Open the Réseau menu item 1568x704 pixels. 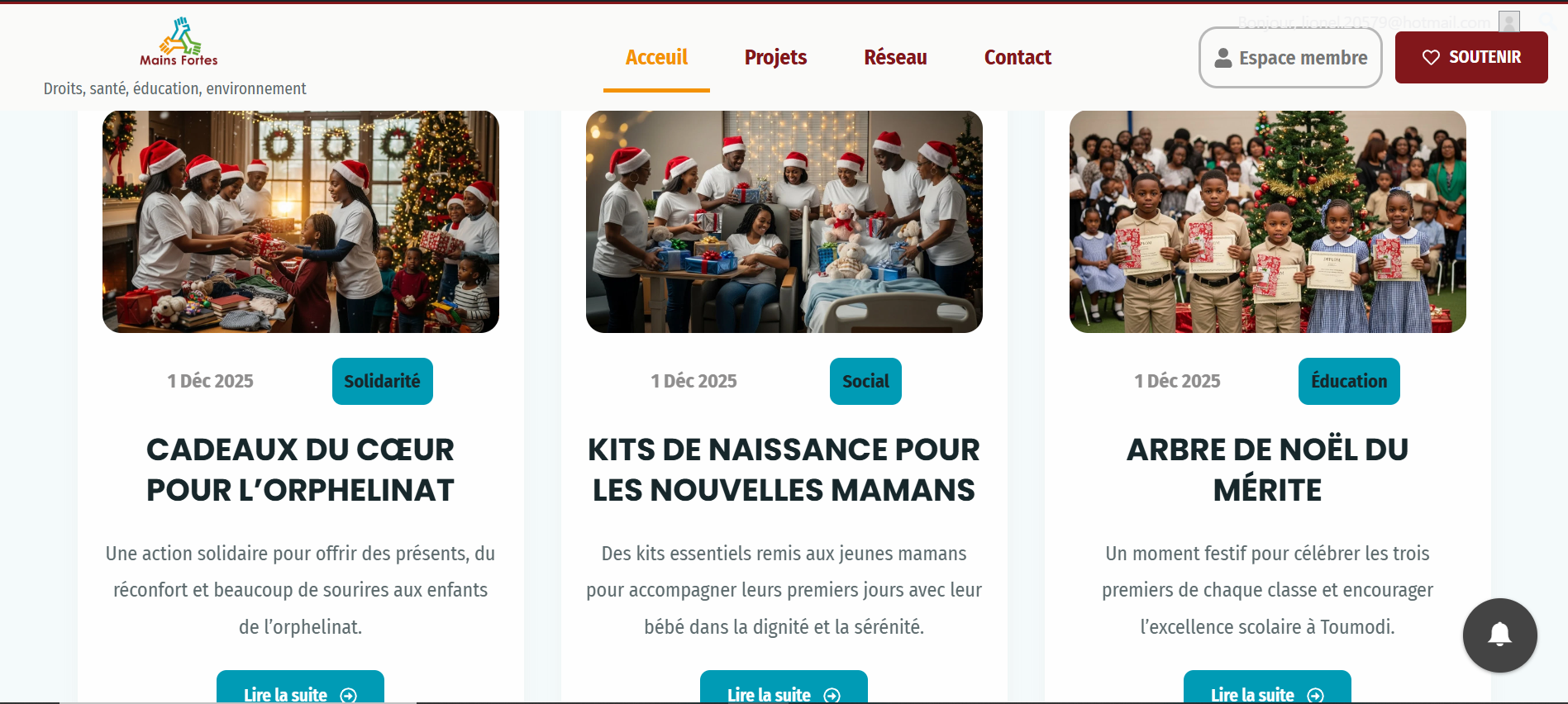click(x=895, y=57)
